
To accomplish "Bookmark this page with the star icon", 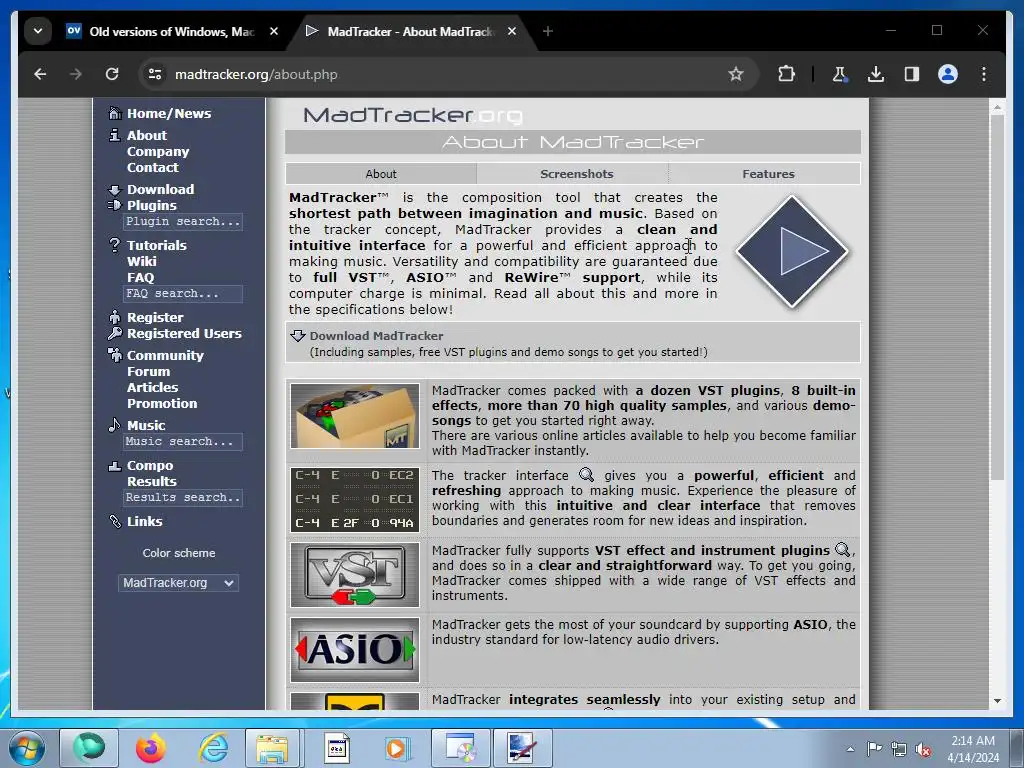I will [x=736, y=74].
